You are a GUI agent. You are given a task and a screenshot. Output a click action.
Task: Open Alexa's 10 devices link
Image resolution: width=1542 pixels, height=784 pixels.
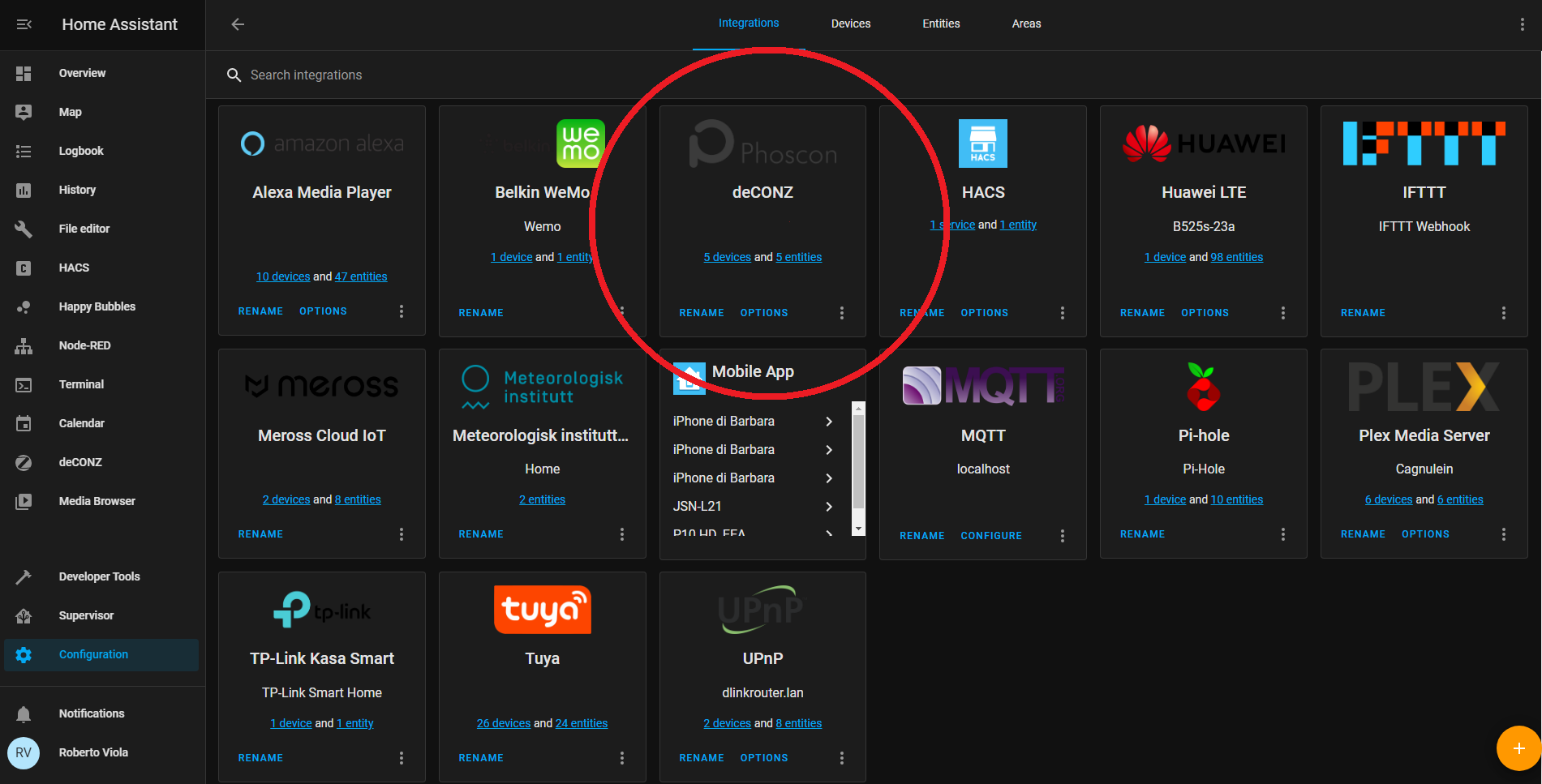click(x=283, y=276)
